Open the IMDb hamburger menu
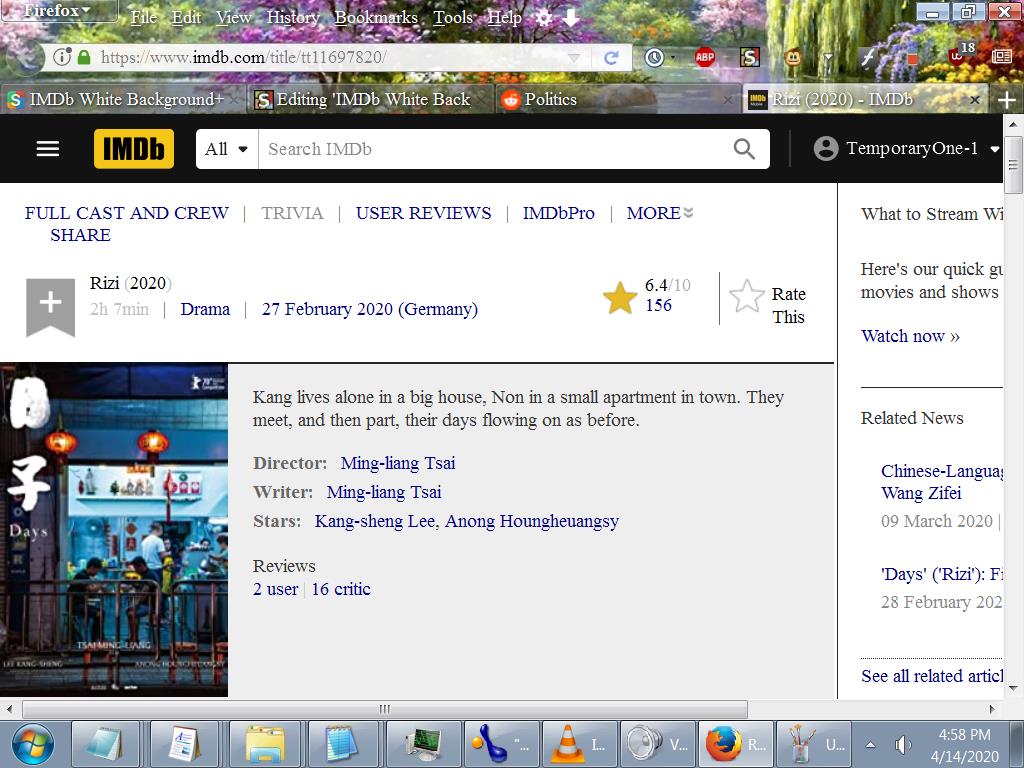The height and width of the screenshot is (768, 1024). 48,149
